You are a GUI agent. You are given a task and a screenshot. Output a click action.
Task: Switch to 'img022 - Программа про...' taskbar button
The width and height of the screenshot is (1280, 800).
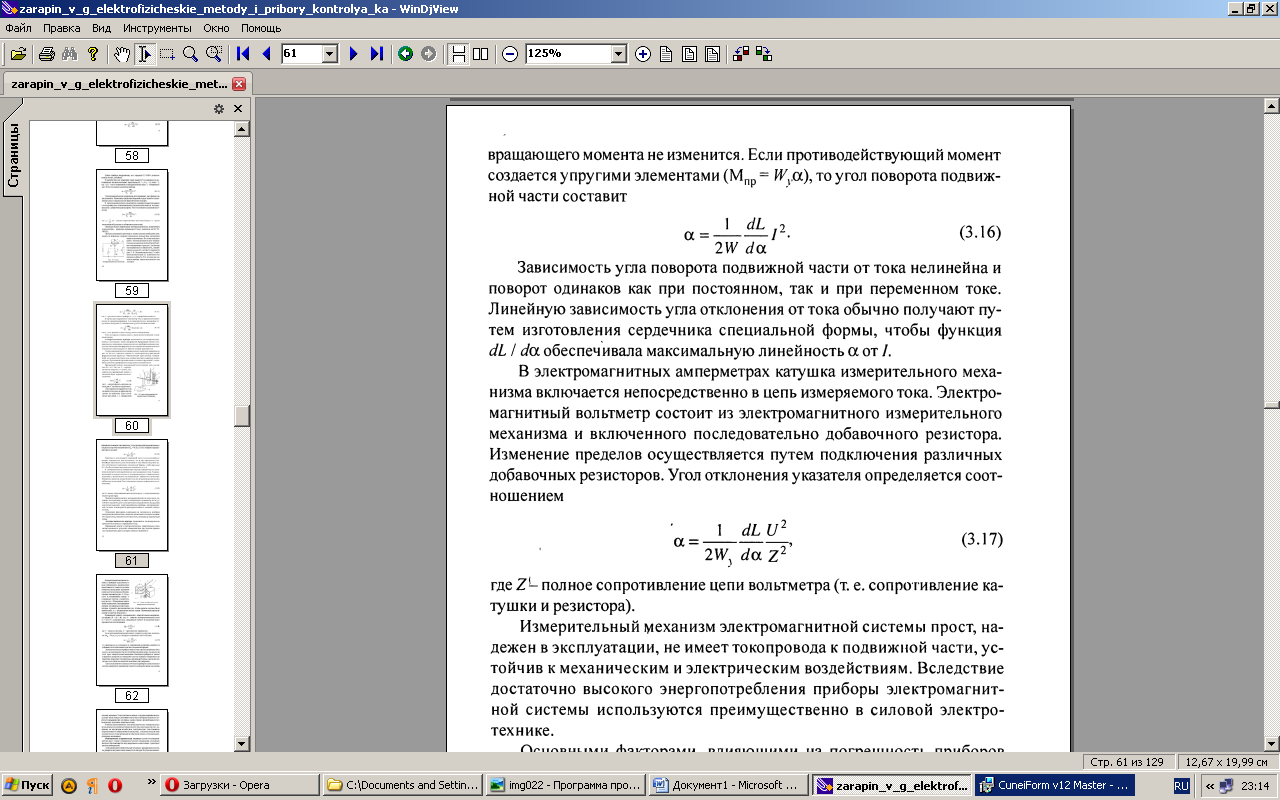[x=565, y=785]
